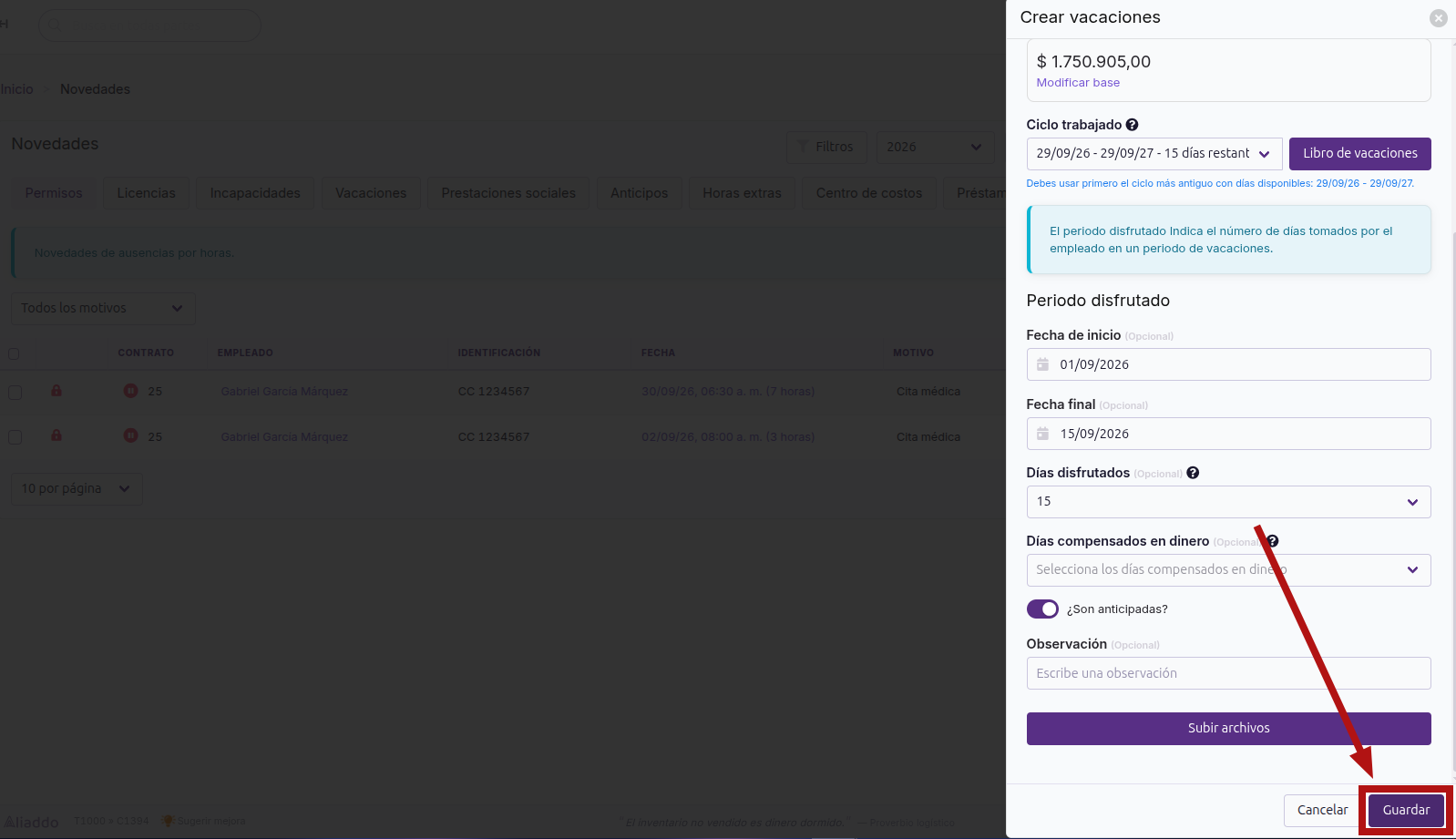Check the row checkbox for 30/09/26 entry
Screen dimensions: 1456x839
coord(15,392)
